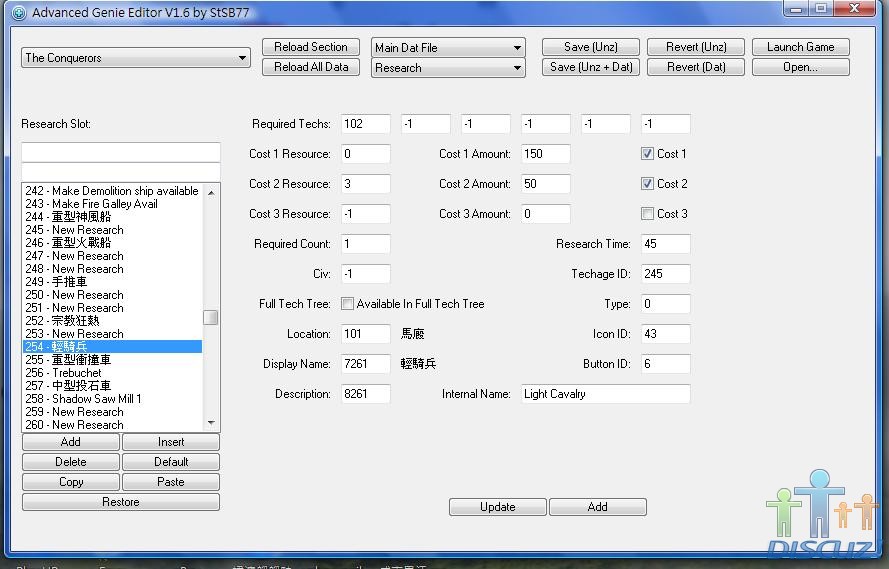Choose 243 - Make Fire Galley Avail

pos(104,204)
